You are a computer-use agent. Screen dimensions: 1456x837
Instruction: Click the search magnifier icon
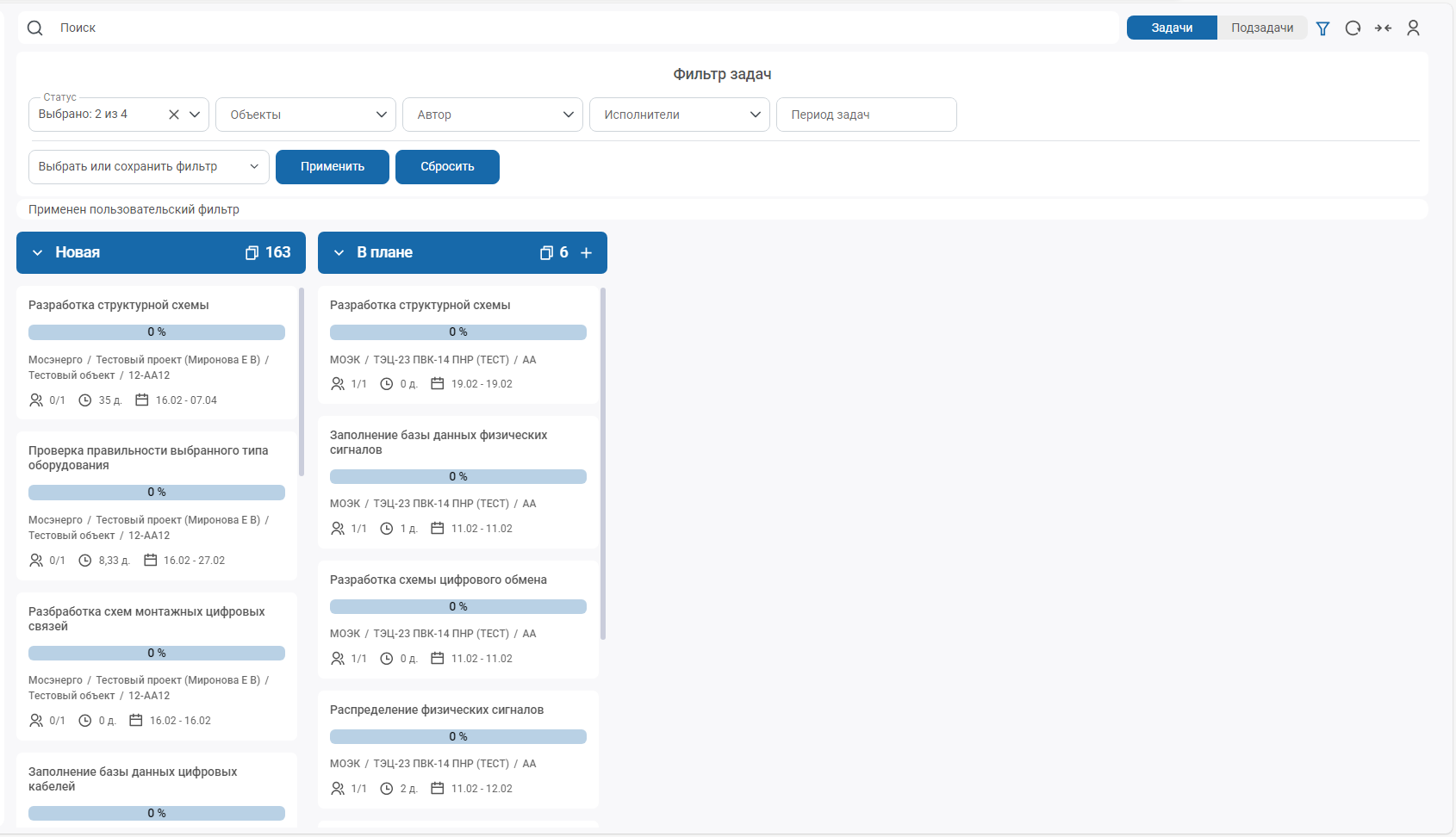point(34,28)
